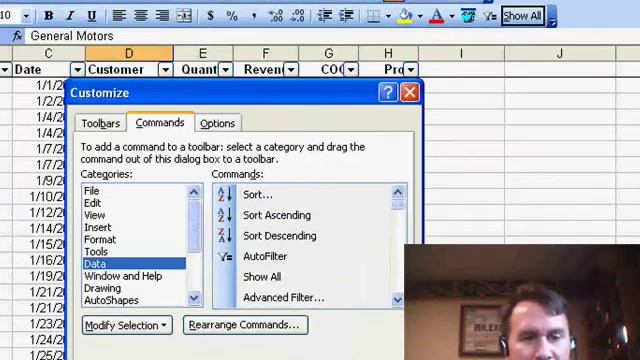Viewport: 640px width, 360px height.
Task: Select File in Categories list
Action: coord(134,191)
